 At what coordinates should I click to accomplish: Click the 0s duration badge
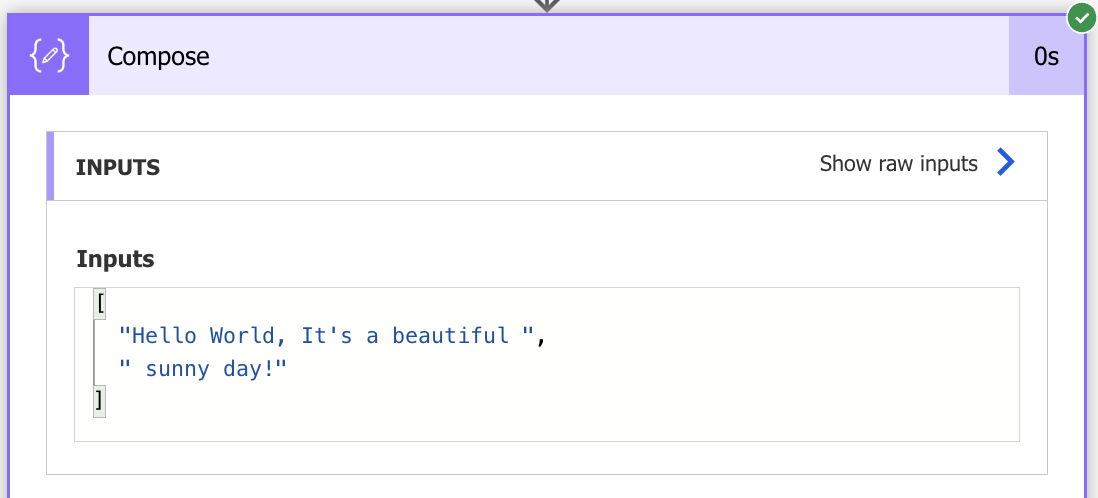[1046, 57]
